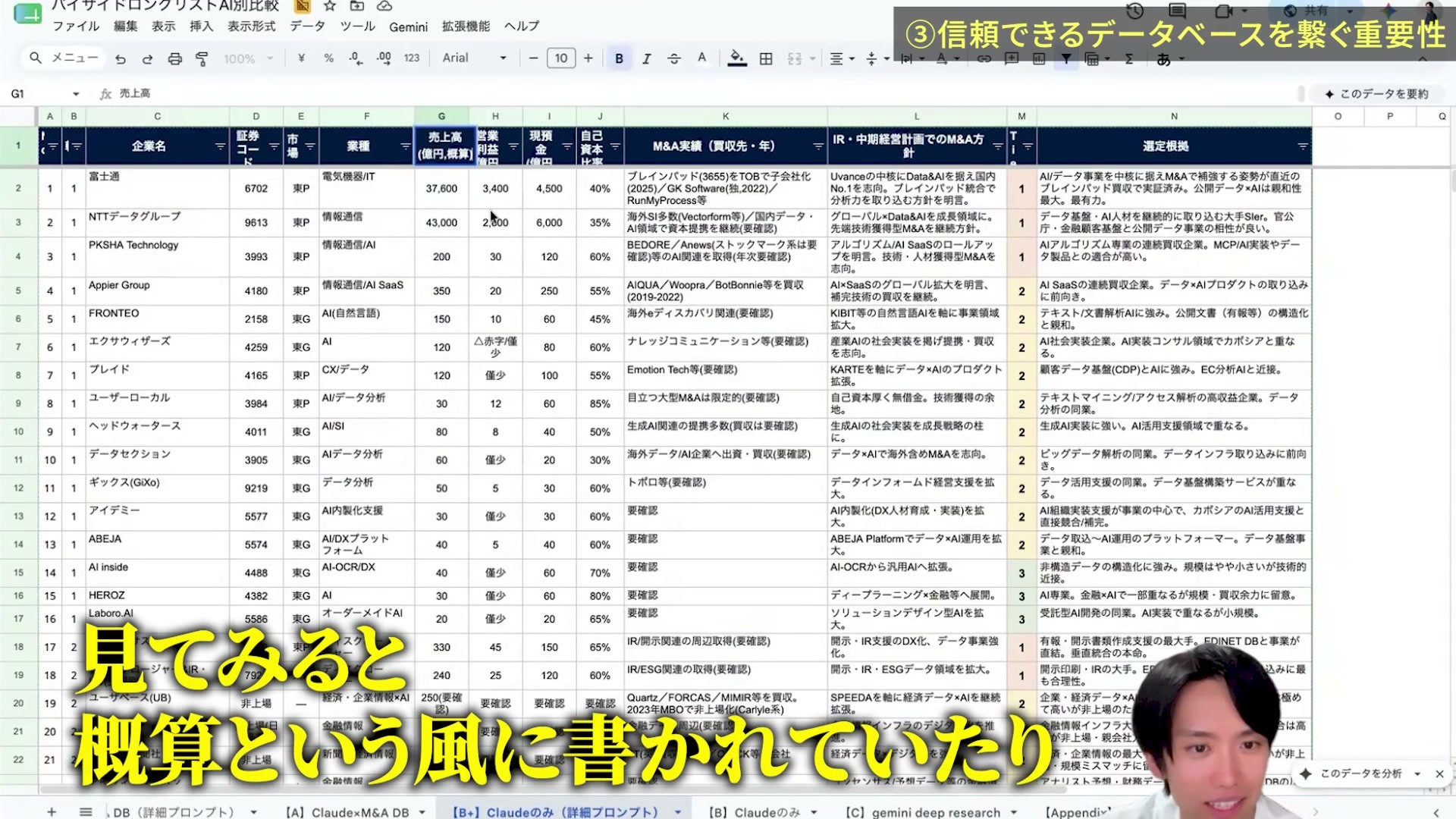Increase font size with plus button
The width and height of the screenshot is (1456, 819).
click(x=588, y=58)
